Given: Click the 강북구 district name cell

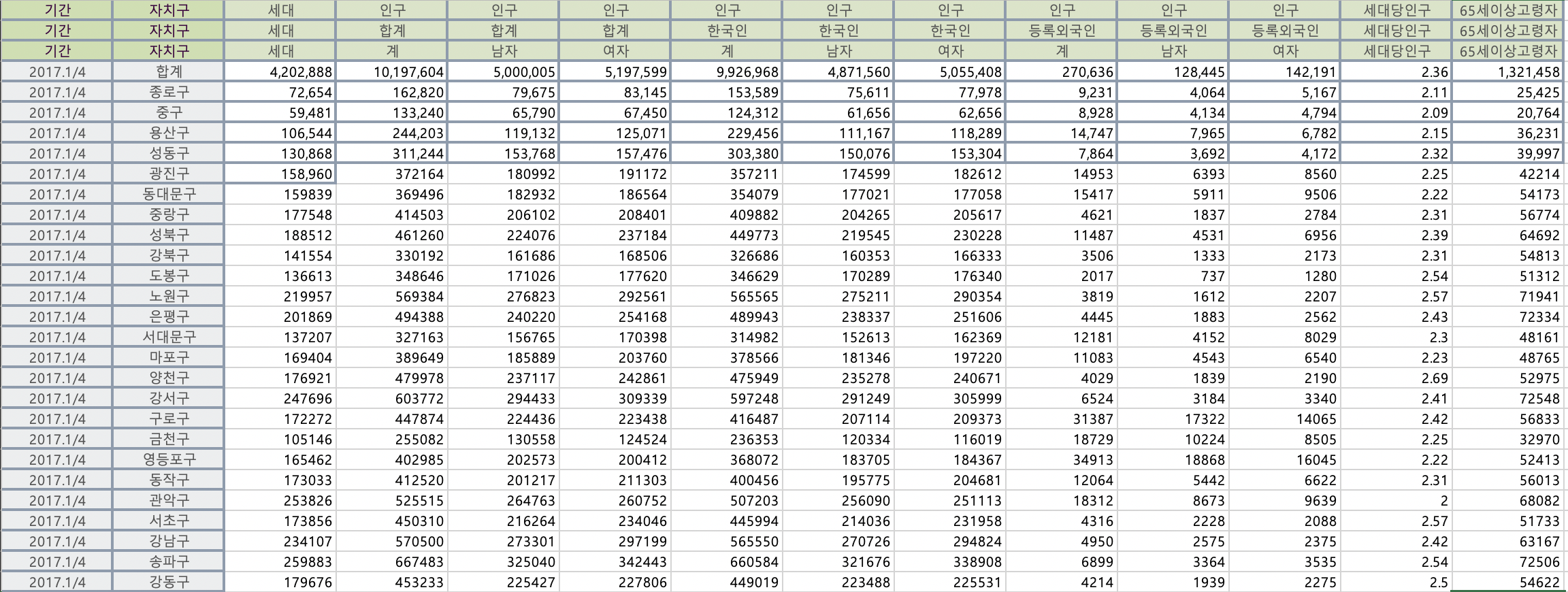Looking at the screenshot, I should pos(168,255).
